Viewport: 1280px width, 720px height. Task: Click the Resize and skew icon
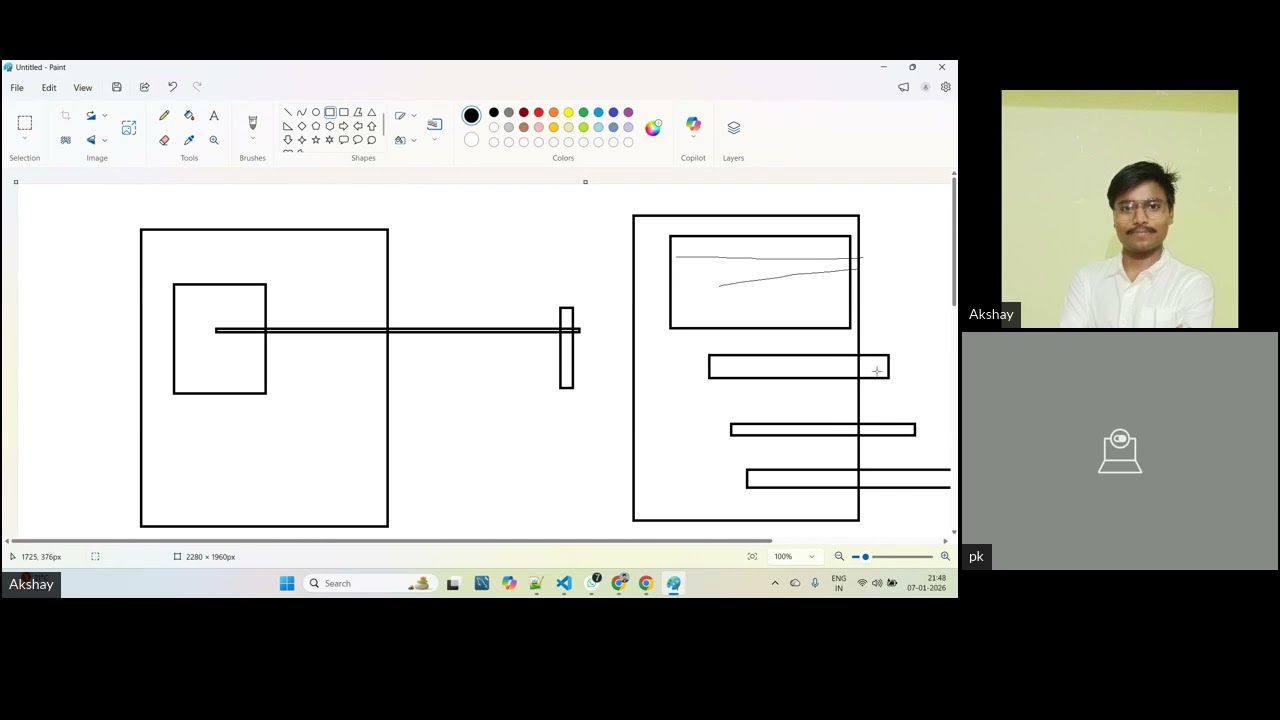tap(129, 128)
